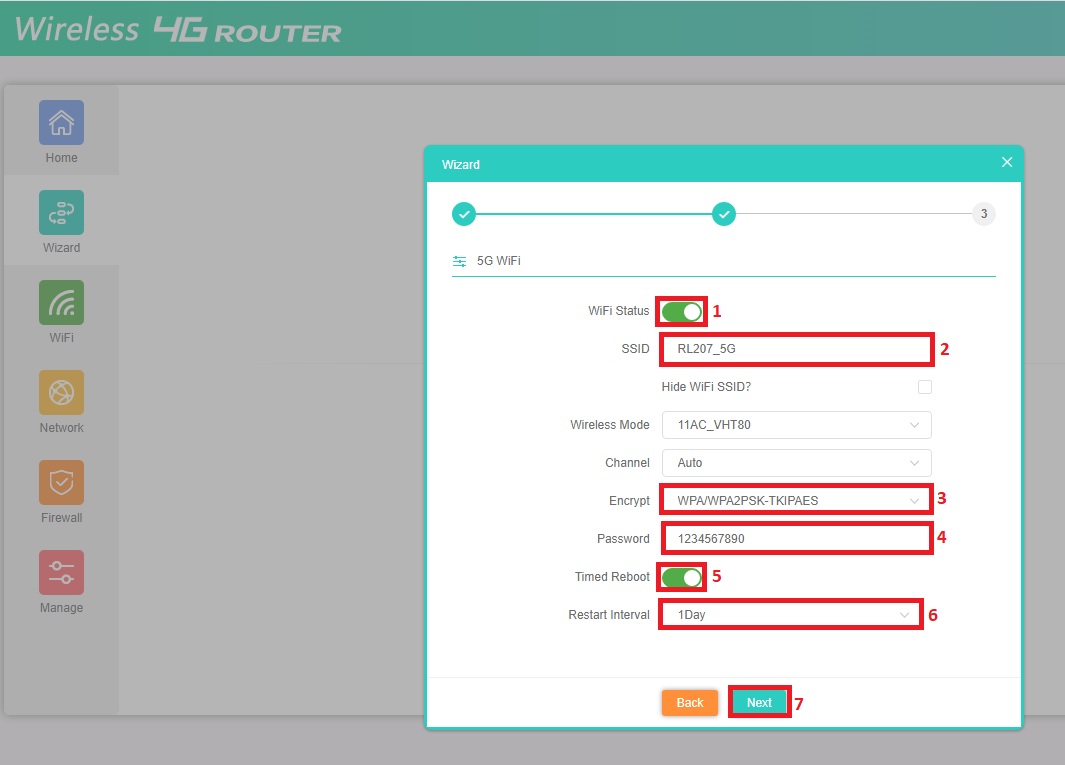Open the Wireless Mode dropdown

(x=796, y=425)
